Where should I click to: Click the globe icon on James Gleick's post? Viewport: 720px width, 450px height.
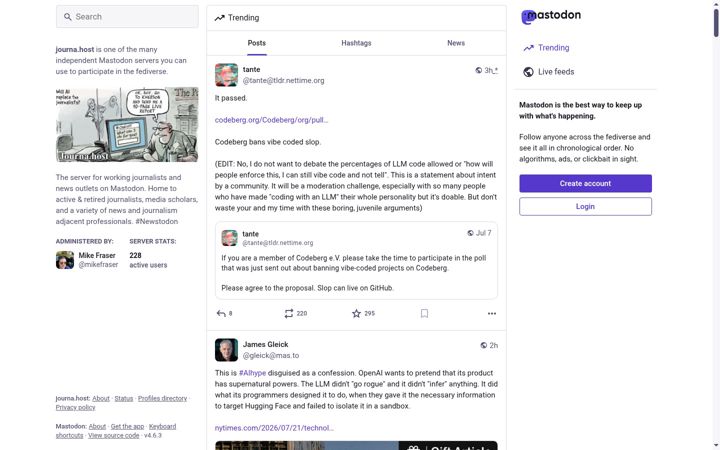coord(484,345)
